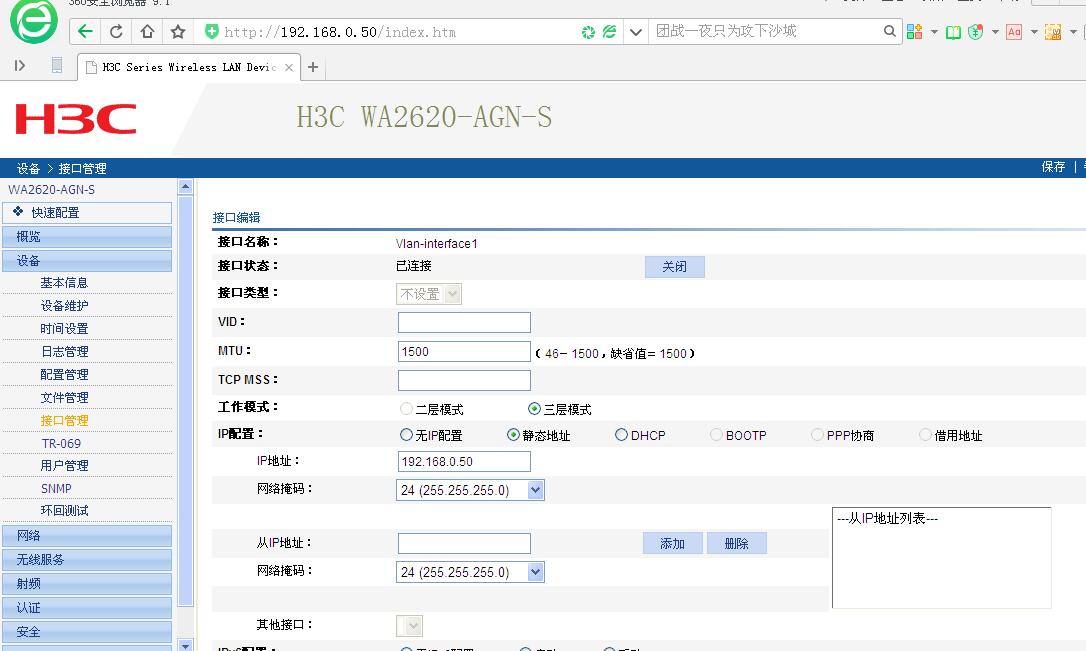Viewport: 1086px width, 651px height.
Task: Click the green spinning accelerator icon in address bar
Action: 588,32
